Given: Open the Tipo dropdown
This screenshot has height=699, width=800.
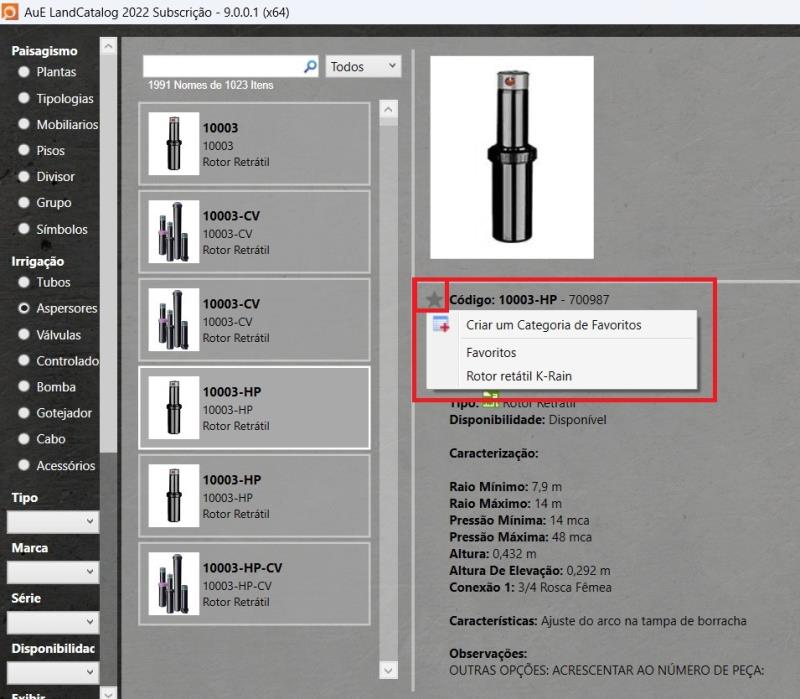Looking at the screenshot, I should tap(53, 521).
